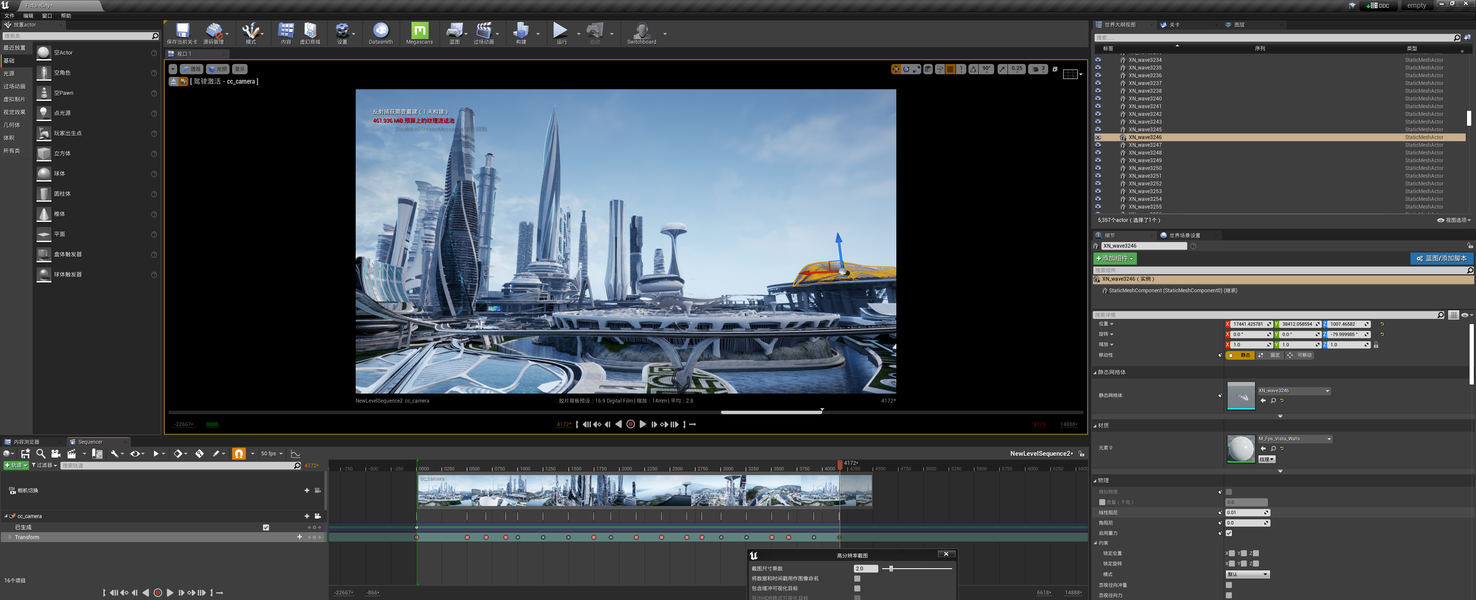Click the Blueprint/Add Script (蓝图/添加脚本) button
The image size is (1476, 600).
1441,258
